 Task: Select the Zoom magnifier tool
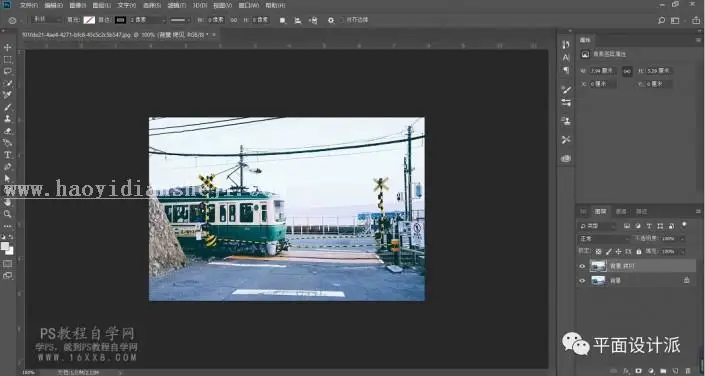coord(8,214)
